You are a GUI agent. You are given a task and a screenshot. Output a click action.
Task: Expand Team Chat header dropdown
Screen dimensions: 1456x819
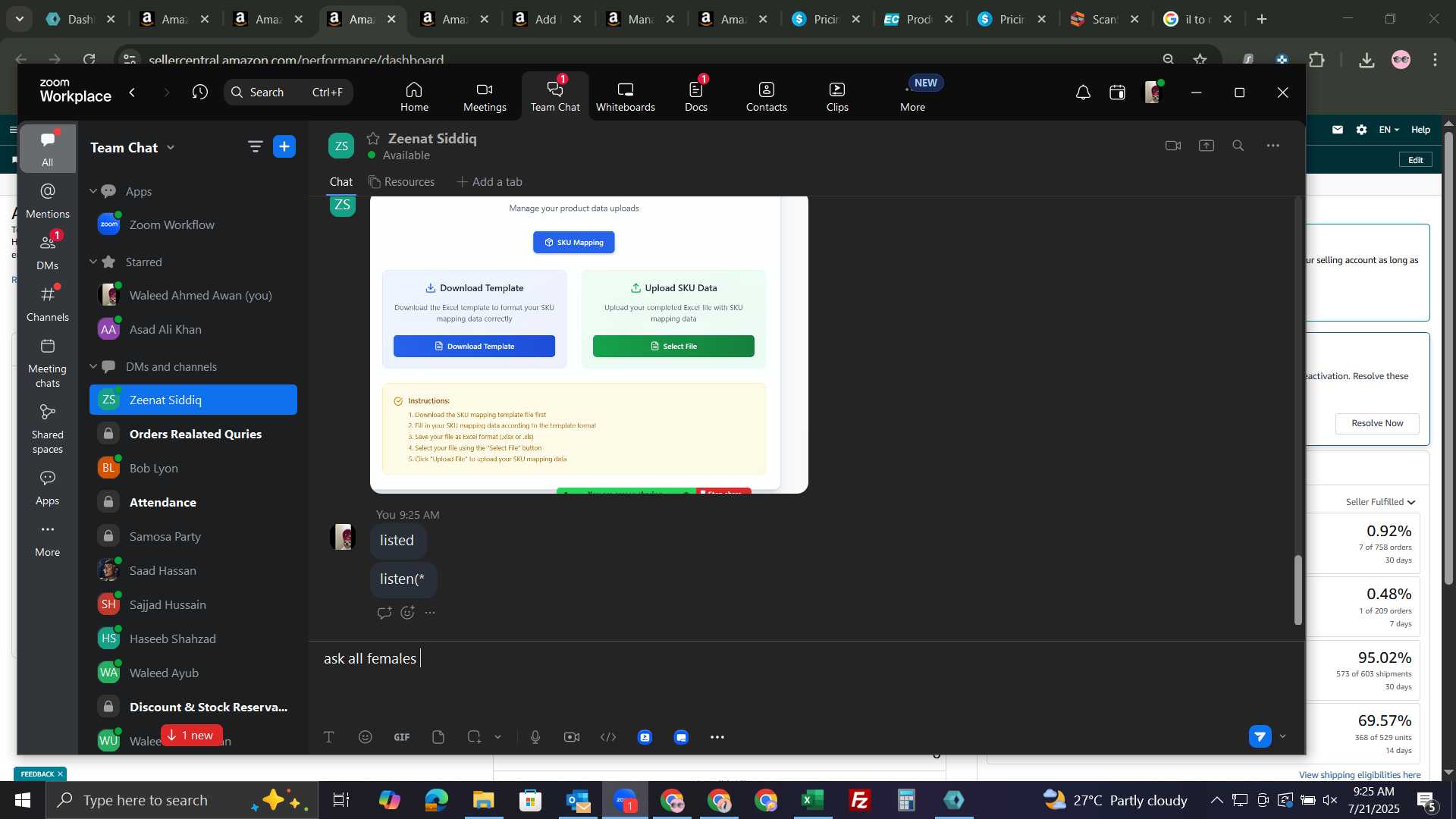[171, 148]
